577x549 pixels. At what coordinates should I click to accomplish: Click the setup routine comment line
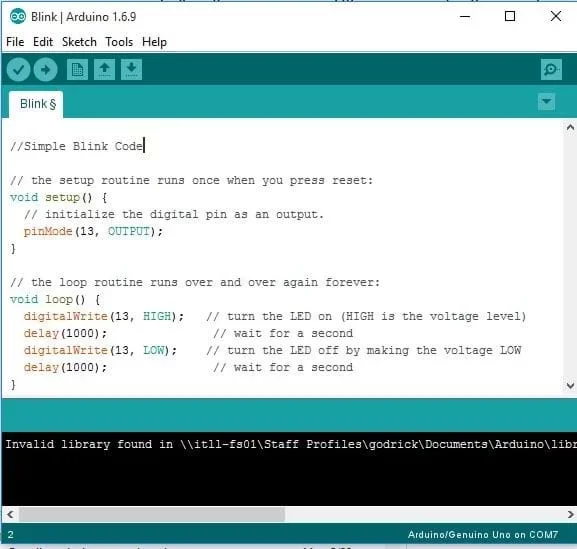pyautogui.click(x=191, y=181)
